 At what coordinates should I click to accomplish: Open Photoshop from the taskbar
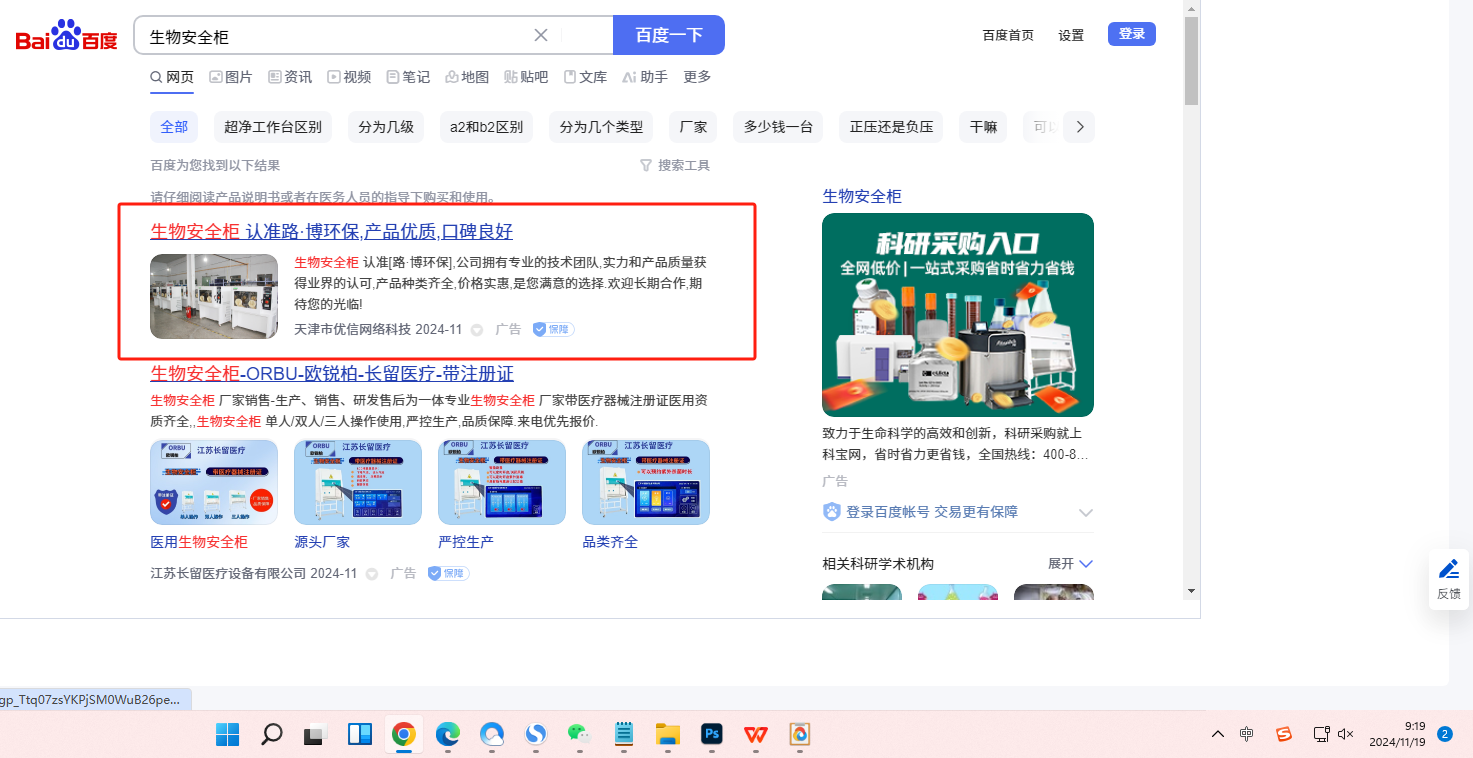click(x=712, y=735)
